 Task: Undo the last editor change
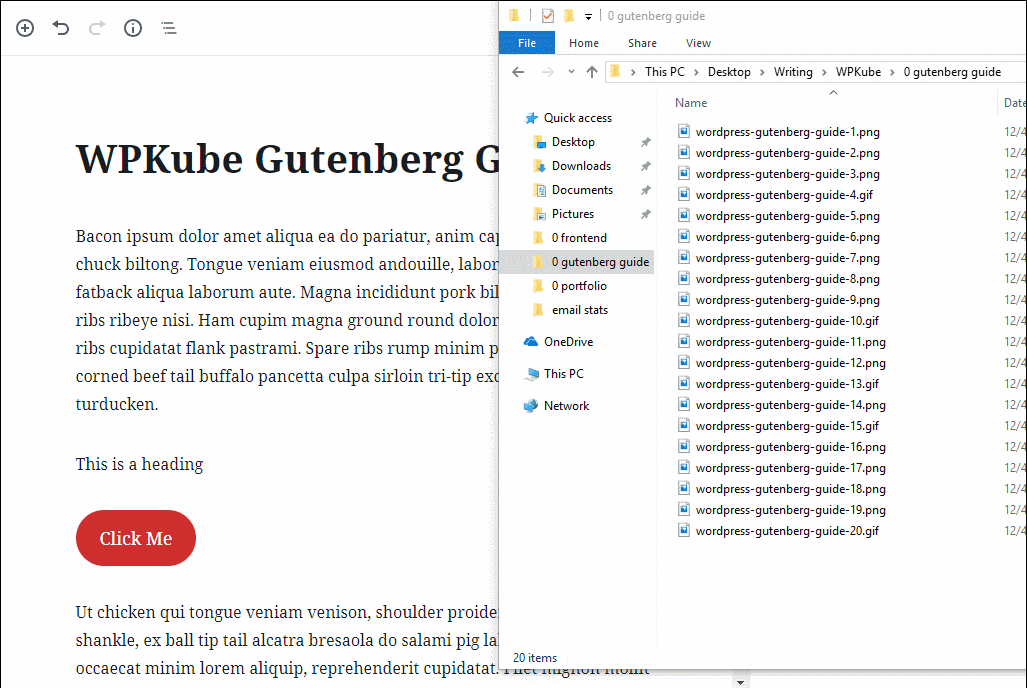click(61, 28)
